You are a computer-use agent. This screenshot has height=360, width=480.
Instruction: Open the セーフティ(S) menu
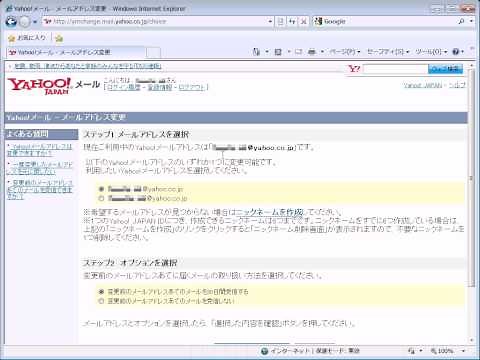388,52
